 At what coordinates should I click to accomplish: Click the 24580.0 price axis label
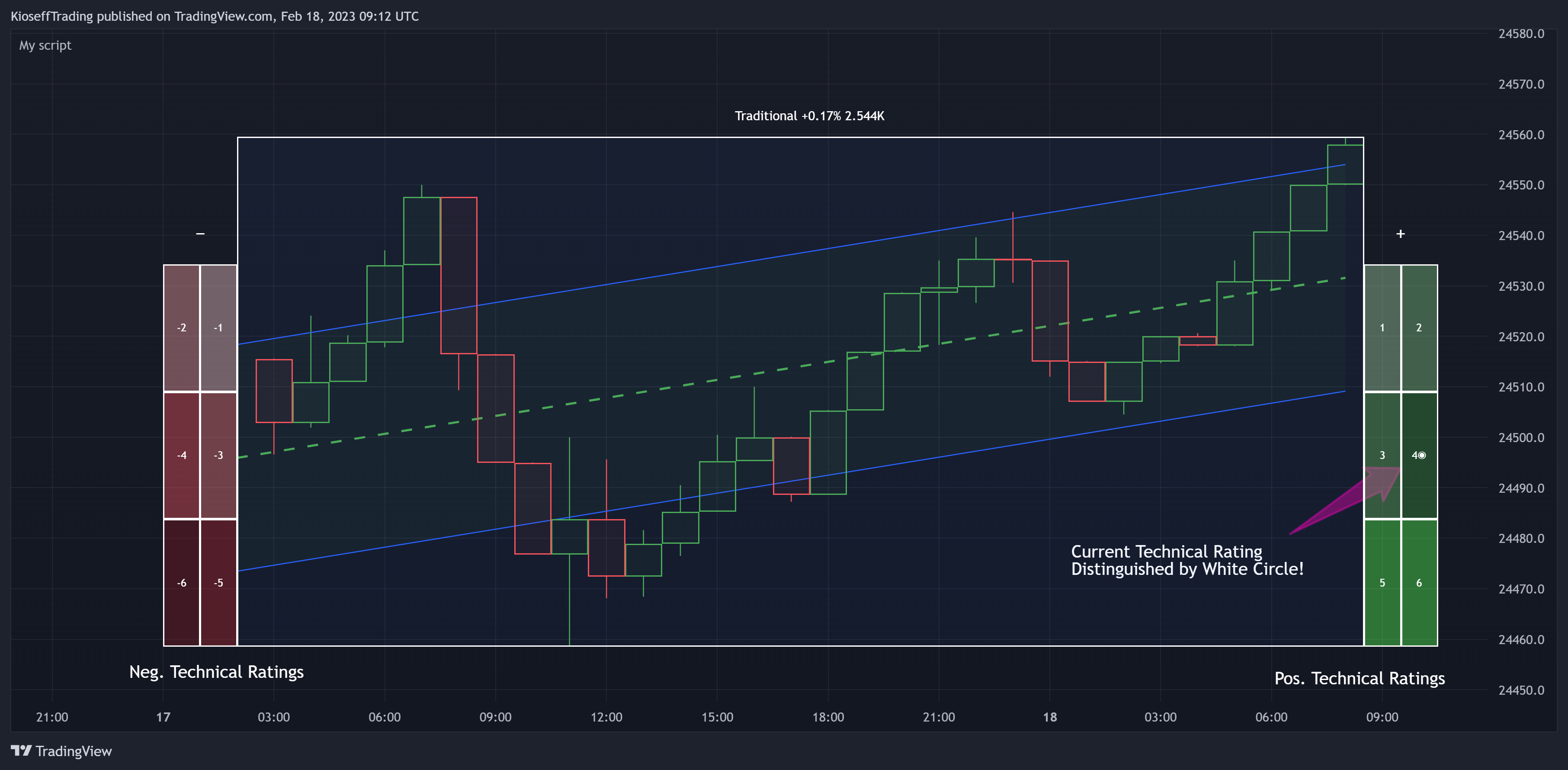click(x=1521, y=34)
